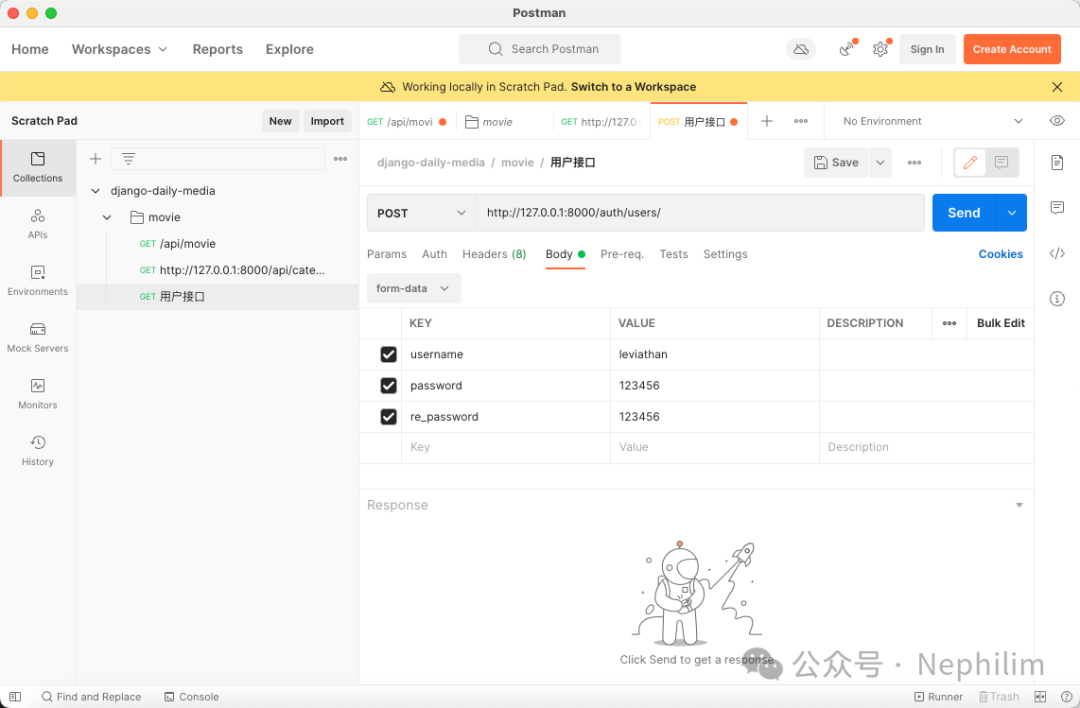Click the empty Key input cell
Viewport: 1080px width, 708px height.
[x=506, y=448]
